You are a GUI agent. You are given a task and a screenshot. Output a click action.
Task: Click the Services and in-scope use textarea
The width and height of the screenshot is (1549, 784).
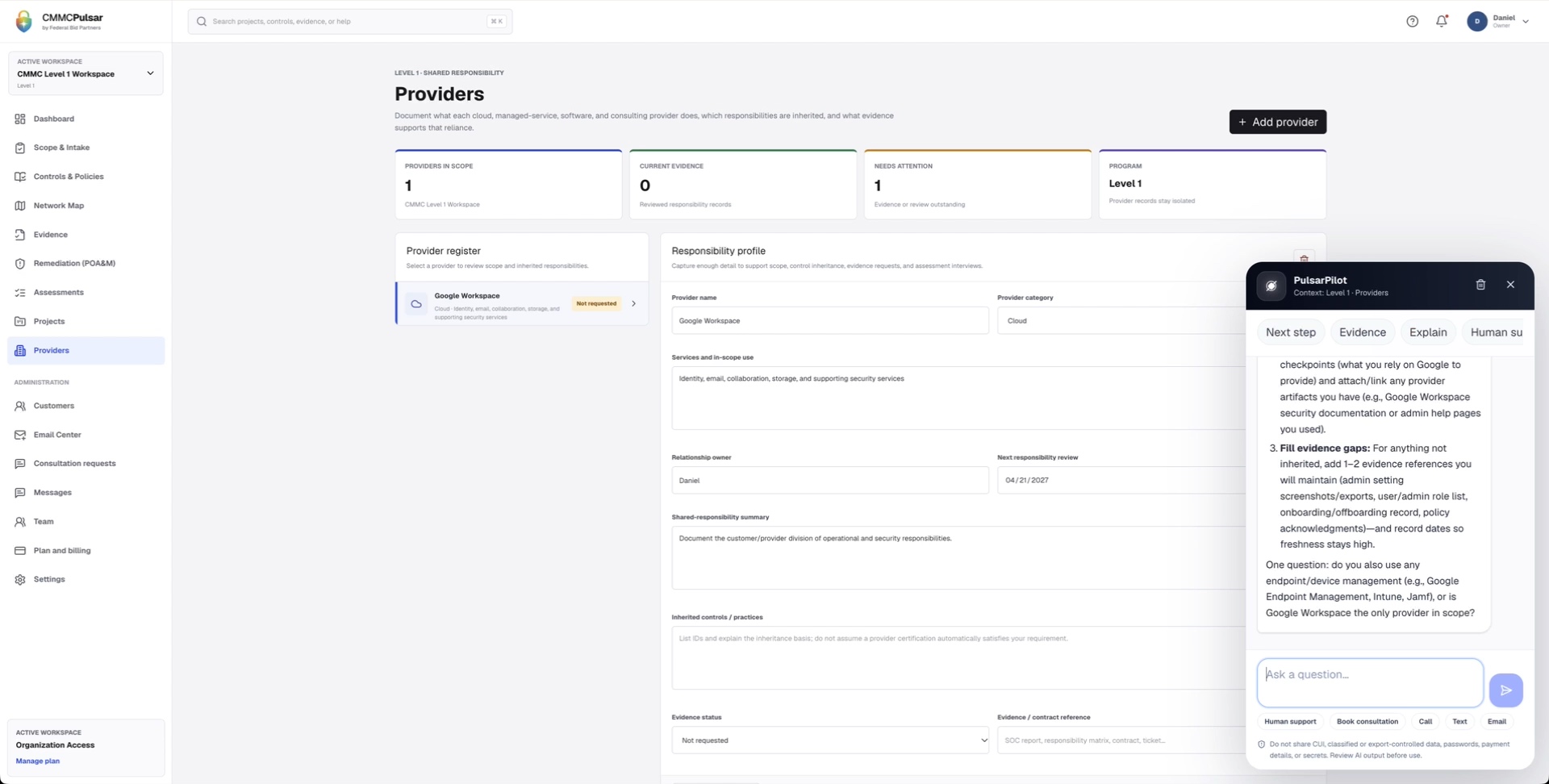[959, 398]
